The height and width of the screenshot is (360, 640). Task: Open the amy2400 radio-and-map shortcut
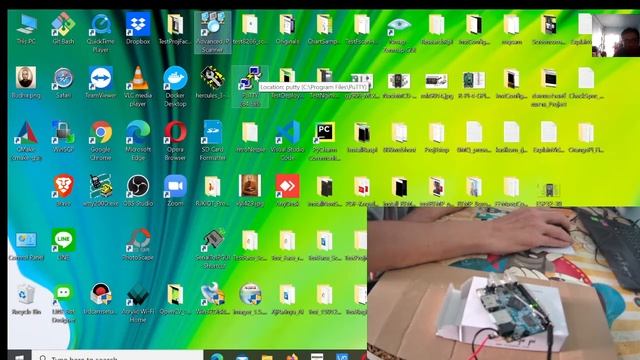(100, 191)
